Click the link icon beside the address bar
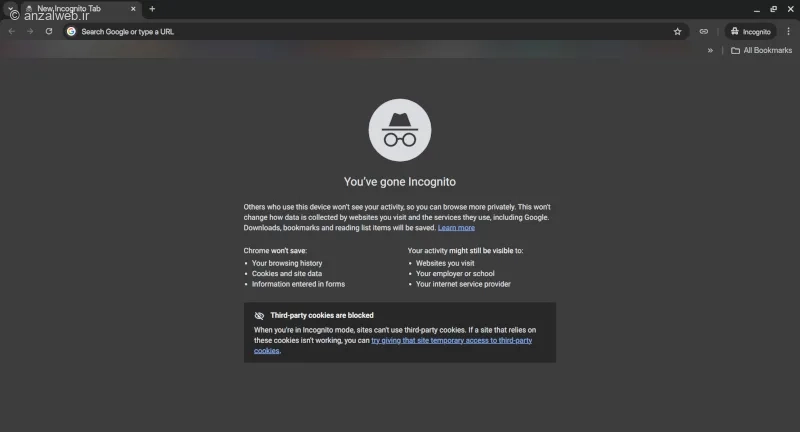The image size is (800, 432). pyautogui.click(x=704, y=31)
